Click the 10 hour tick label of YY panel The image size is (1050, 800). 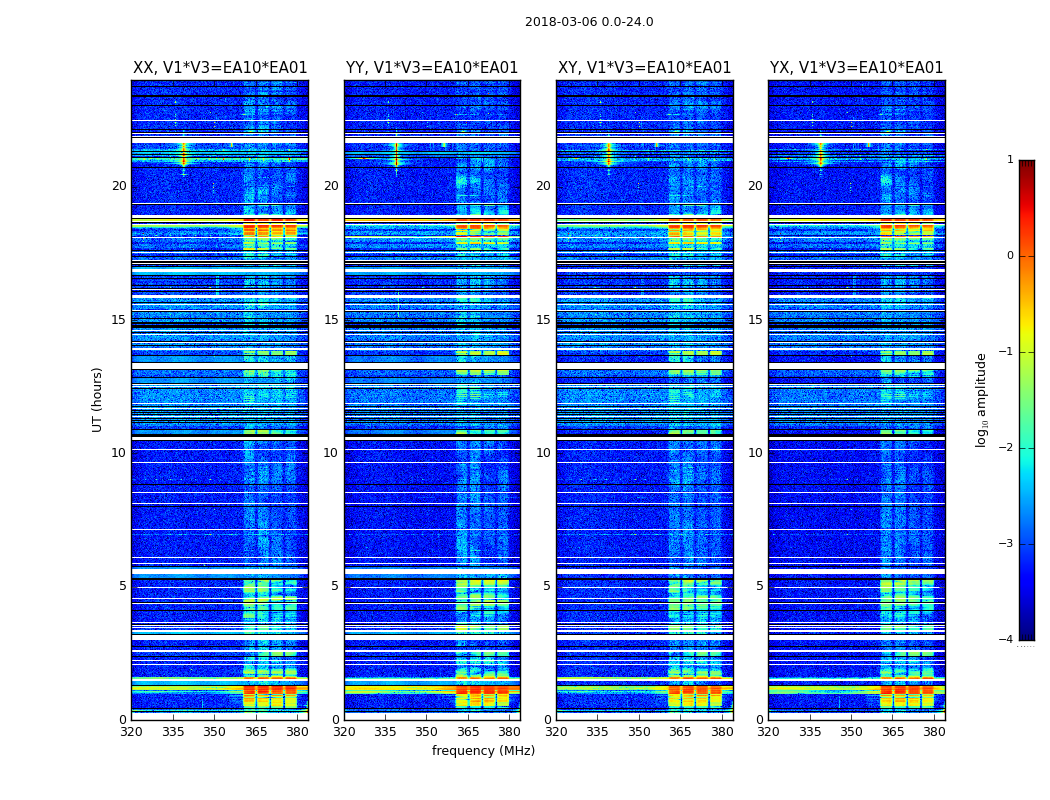[331, 453]
